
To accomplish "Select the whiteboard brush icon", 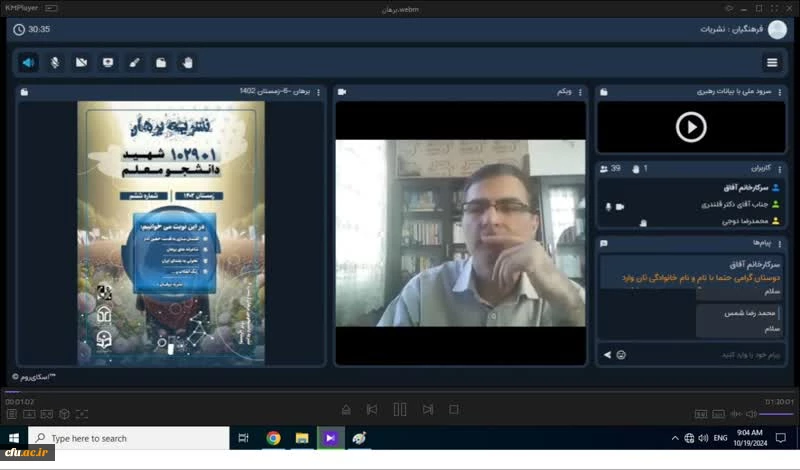I will tap(134, 62).
